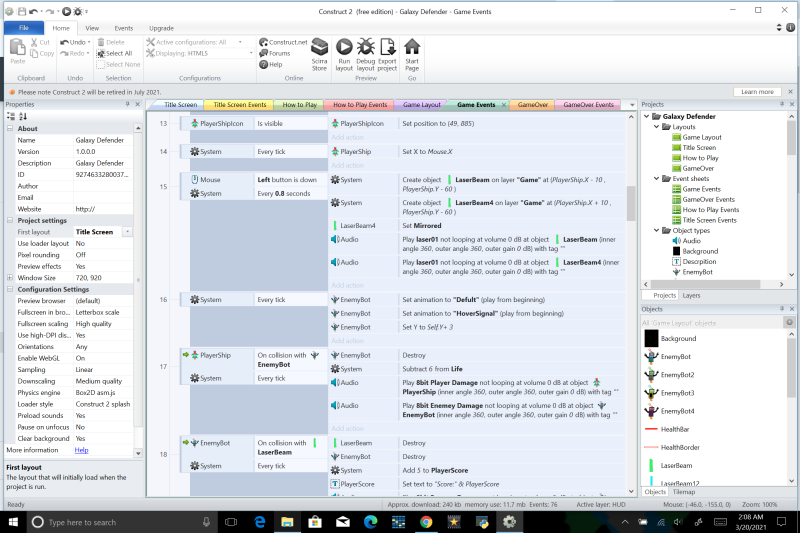This screenshot has width=800, height=533.
Task: Click the alphabetical sort icon in Properties
Action: [x=22, y=116]
